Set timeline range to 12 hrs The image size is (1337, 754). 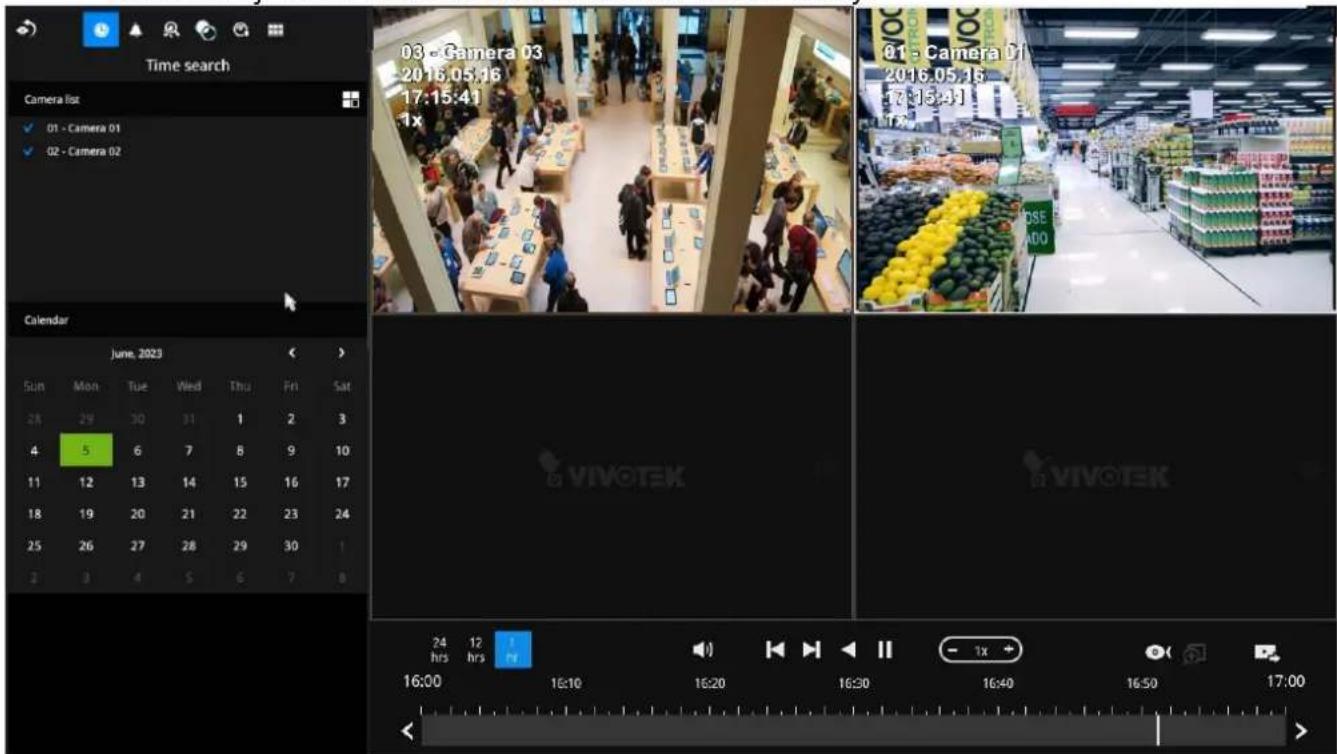tap(477, 650)
